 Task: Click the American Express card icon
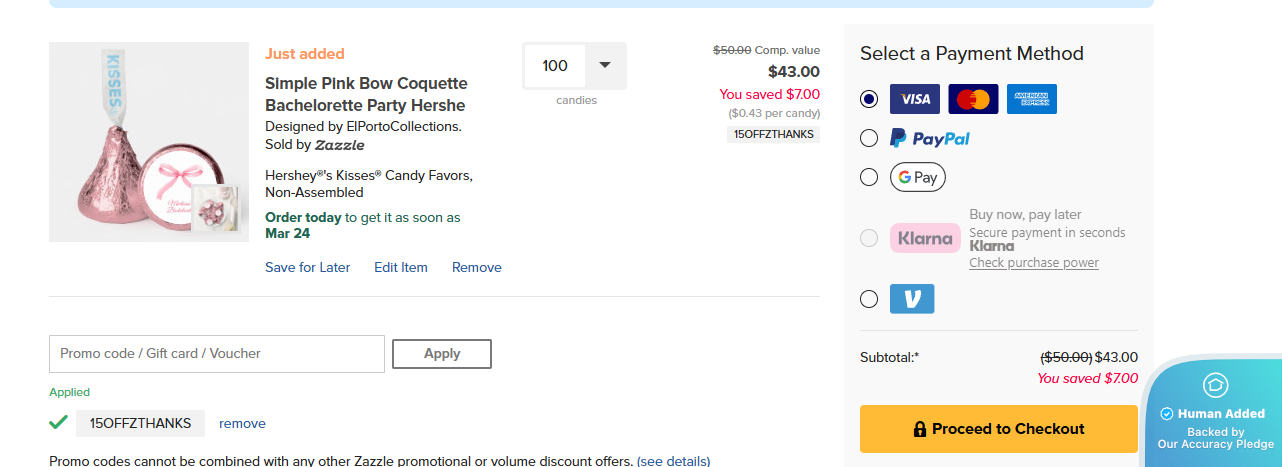coord(1031,99)
